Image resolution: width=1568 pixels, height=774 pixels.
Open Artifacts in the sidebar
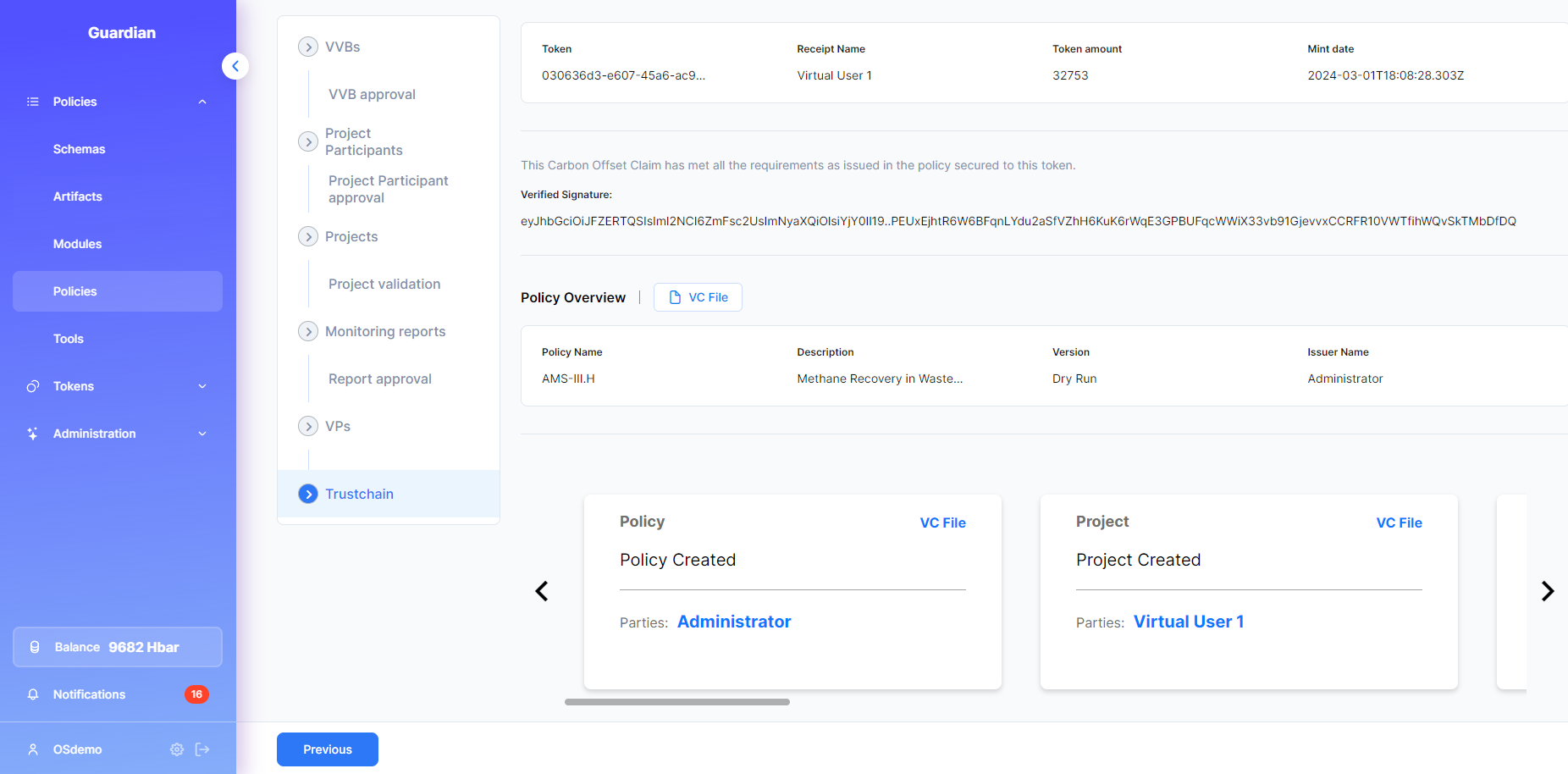point(78,196)
